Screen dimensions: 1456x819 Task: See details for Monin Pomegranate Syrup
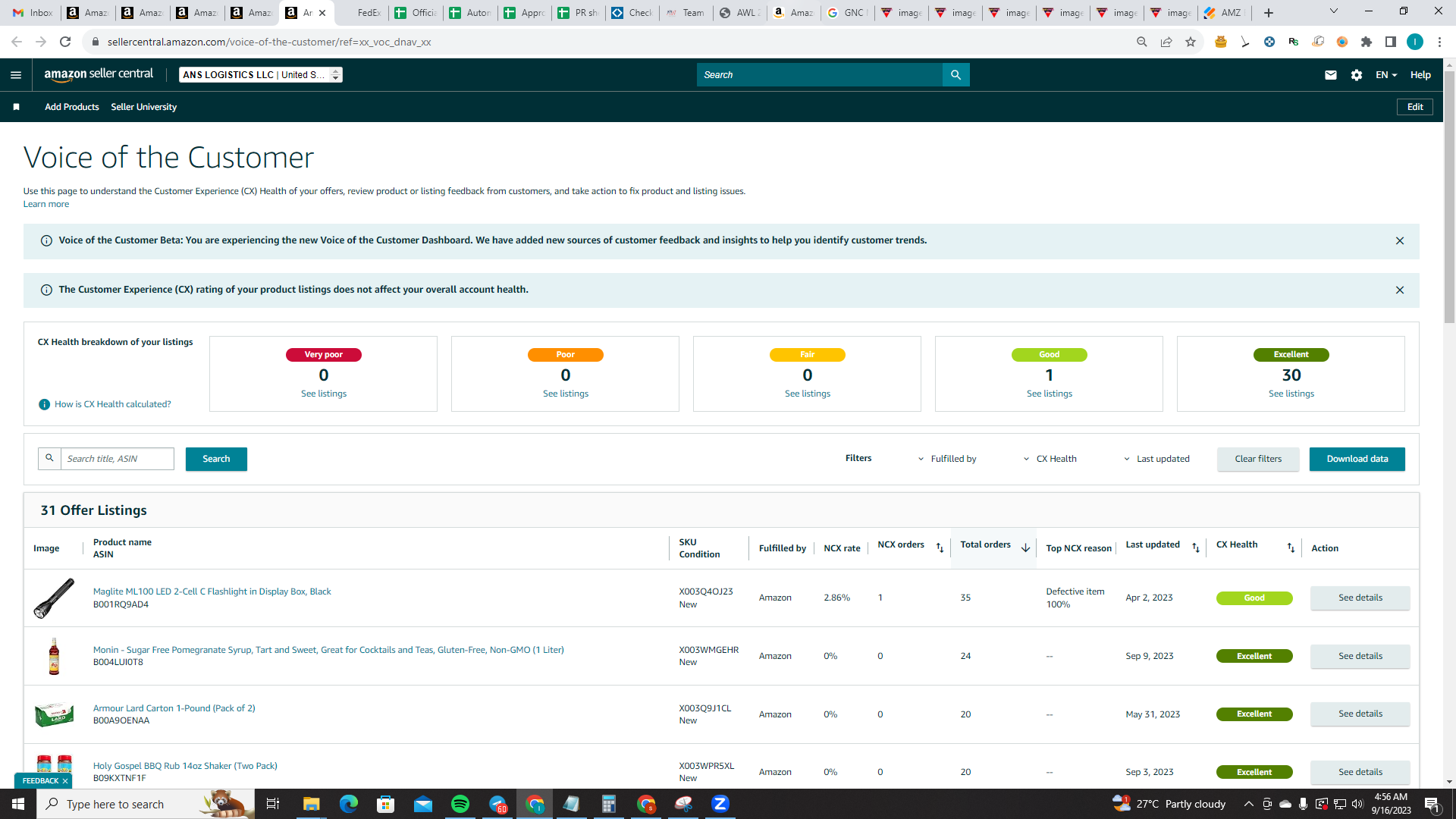point(1360,656)
